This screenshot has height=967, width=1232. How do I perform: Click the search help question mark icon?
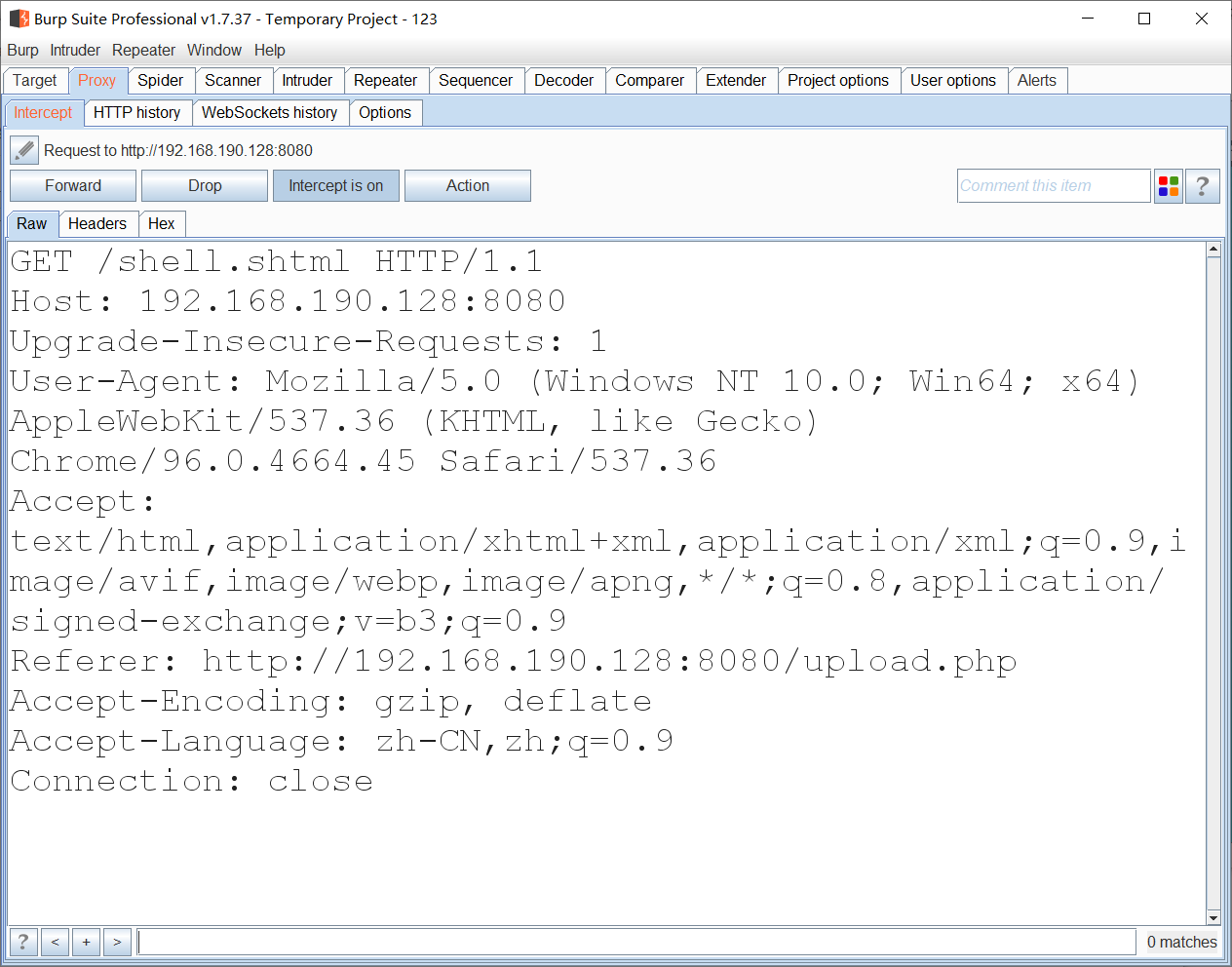[23, 942]
